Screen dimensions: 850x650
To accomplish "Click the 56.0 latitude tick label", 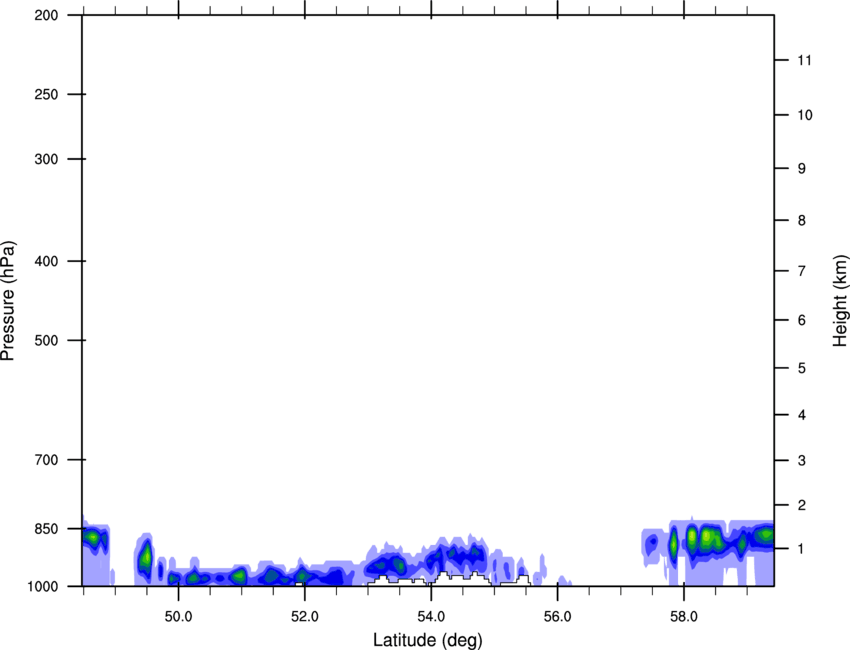I will [x=557, y=617].
